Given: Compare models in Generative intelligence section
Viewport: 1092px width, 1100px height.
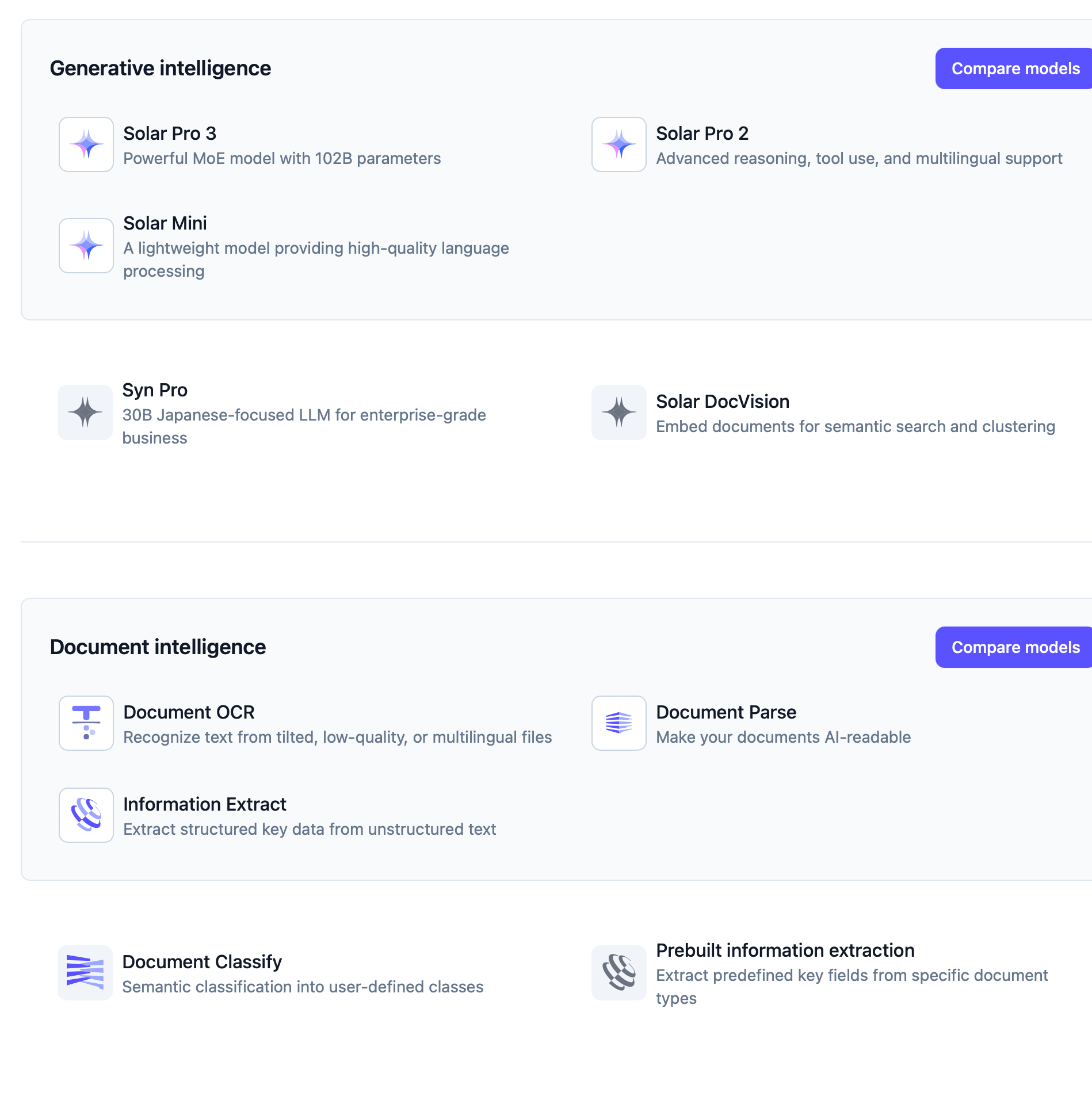Looking at the screenshot, I should [1015, 68].
